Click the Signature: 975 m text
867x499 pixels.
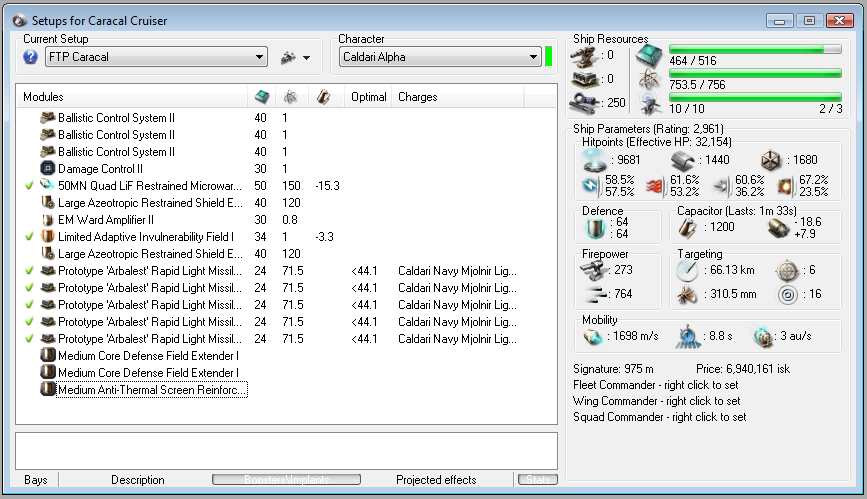[x=613, y=369]
